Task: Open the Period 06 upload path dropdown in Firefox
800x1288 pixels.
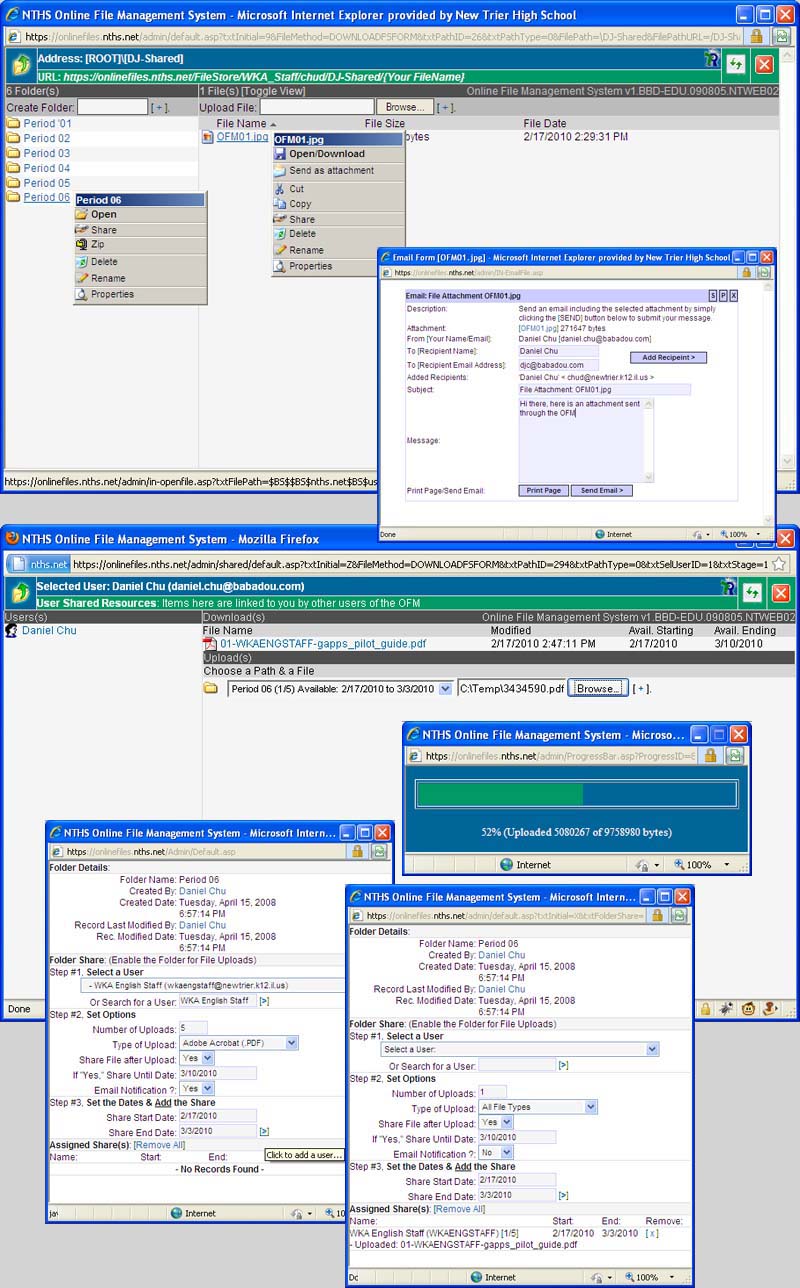Action: pos(340,689)
